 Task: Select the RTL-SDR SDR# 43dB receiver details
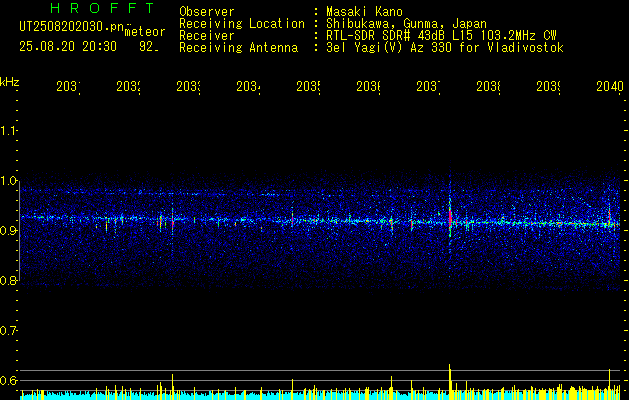point(441,36)
